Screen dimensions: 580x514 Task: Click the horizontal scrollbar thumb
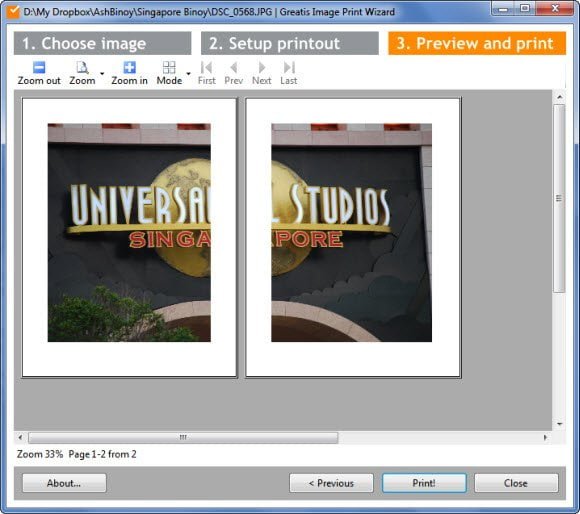coord(183,437)
